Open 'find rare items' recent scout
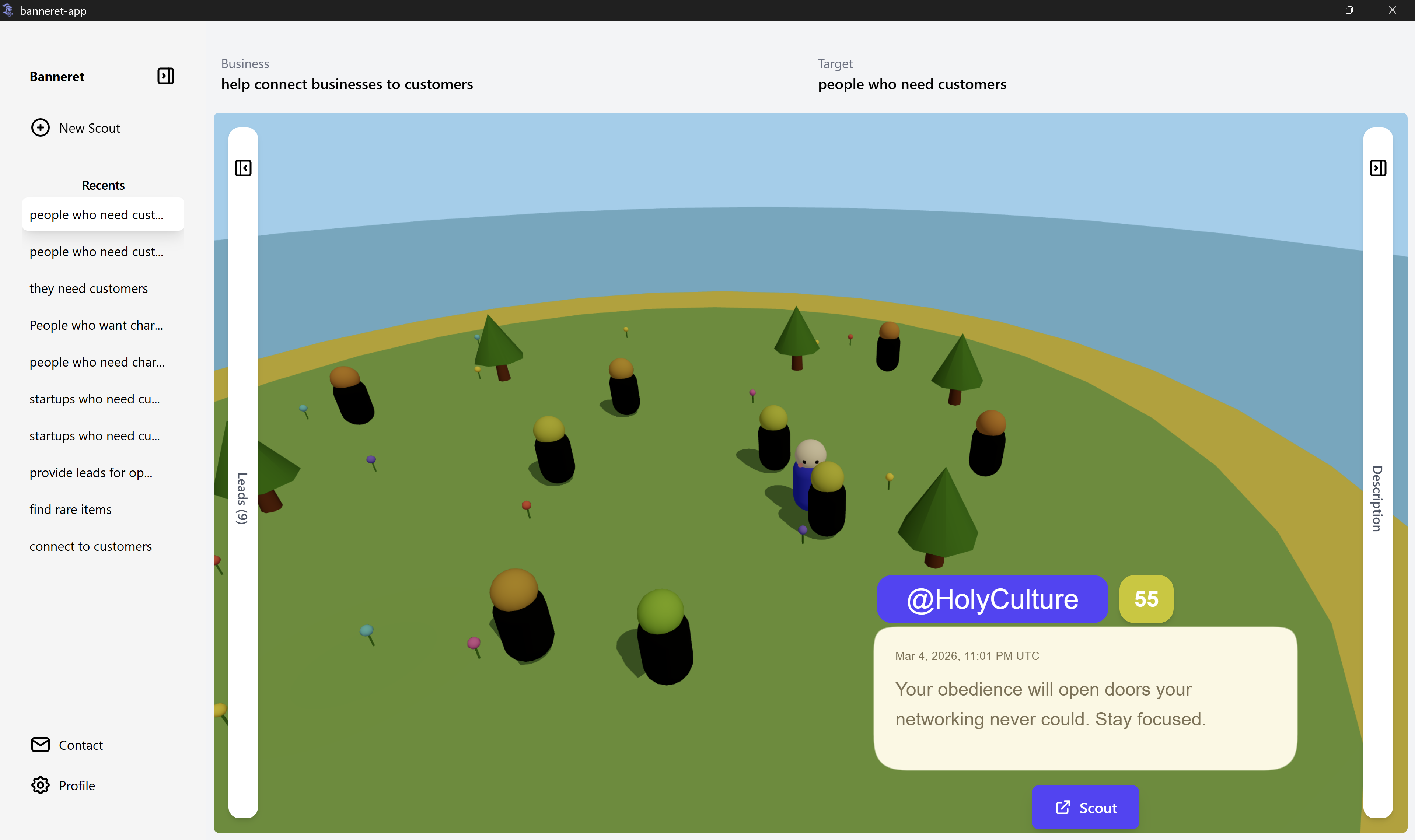 coord(70,510)
